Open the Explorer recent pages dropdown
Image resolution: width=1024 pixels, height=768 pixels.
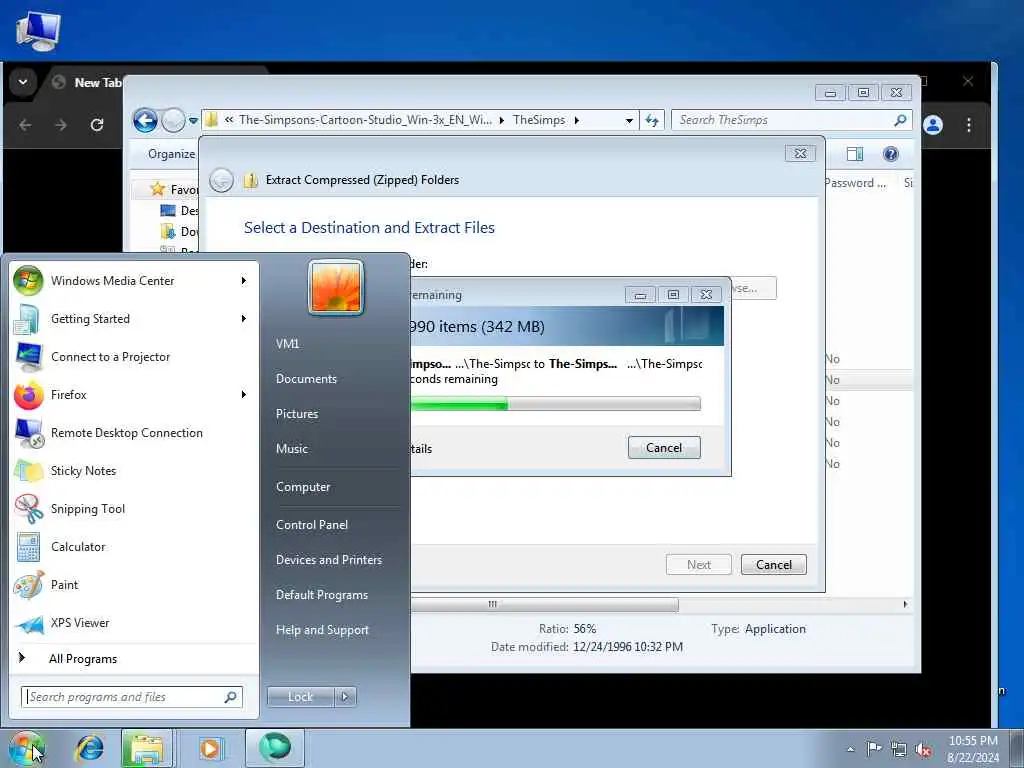click(193, 121)
